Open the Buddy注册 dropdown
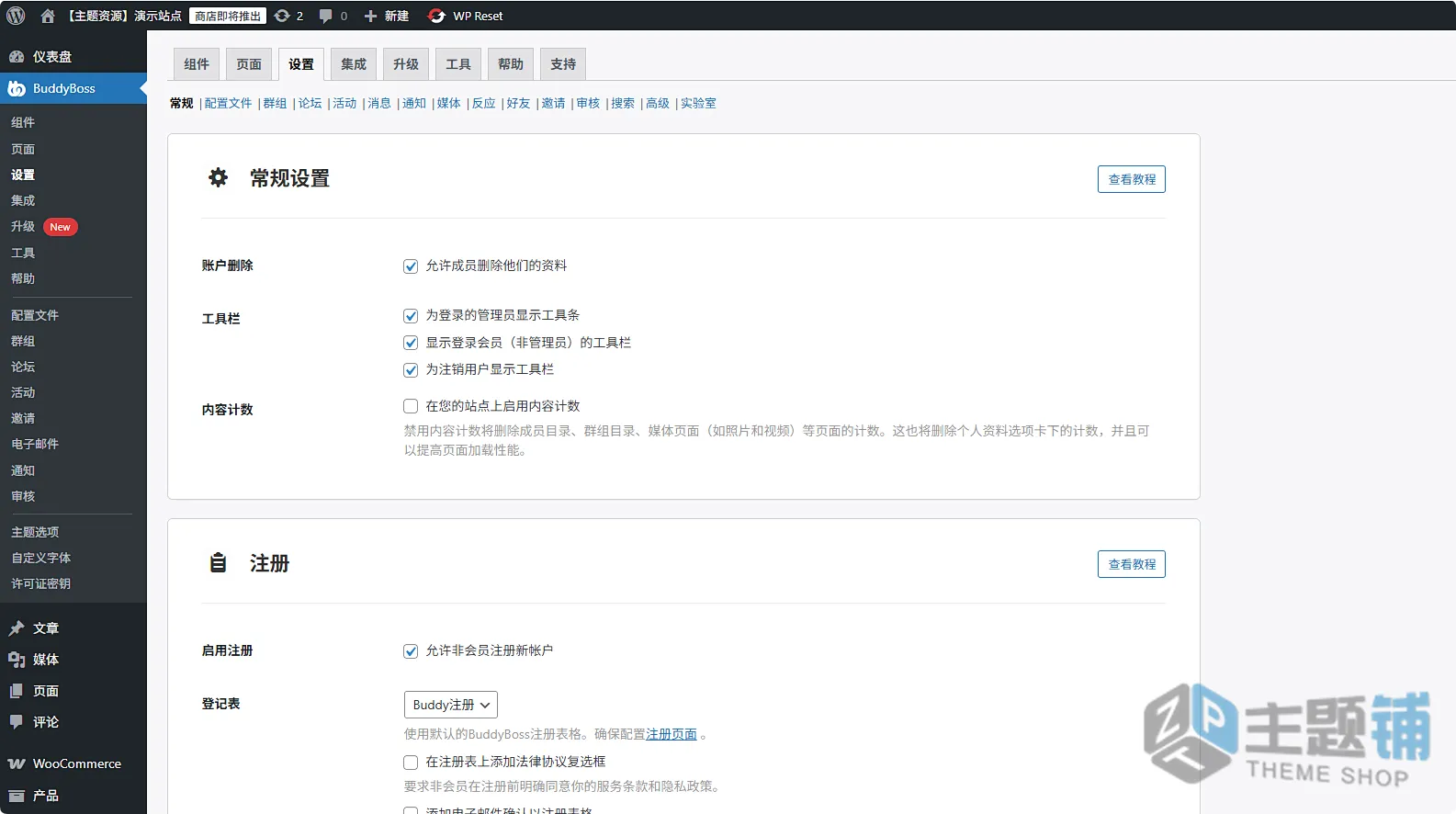The height and width of the screenshot is (814, 1456). pyautogui.click(x=451, y=705)
